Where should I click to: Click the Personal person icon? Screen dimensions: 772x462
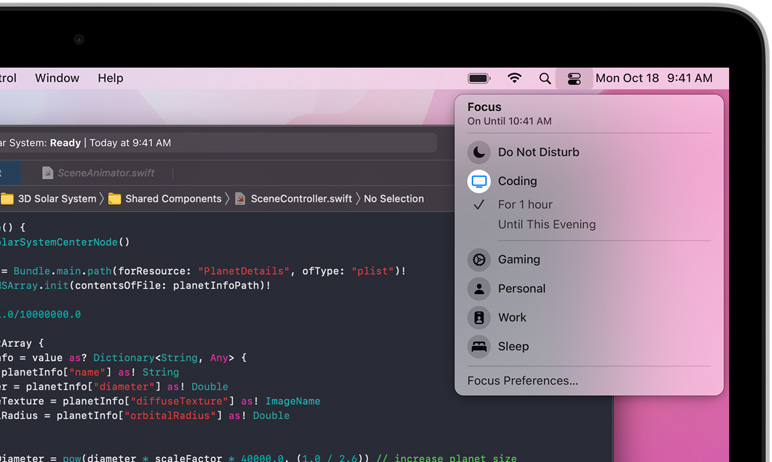point(479,289)
